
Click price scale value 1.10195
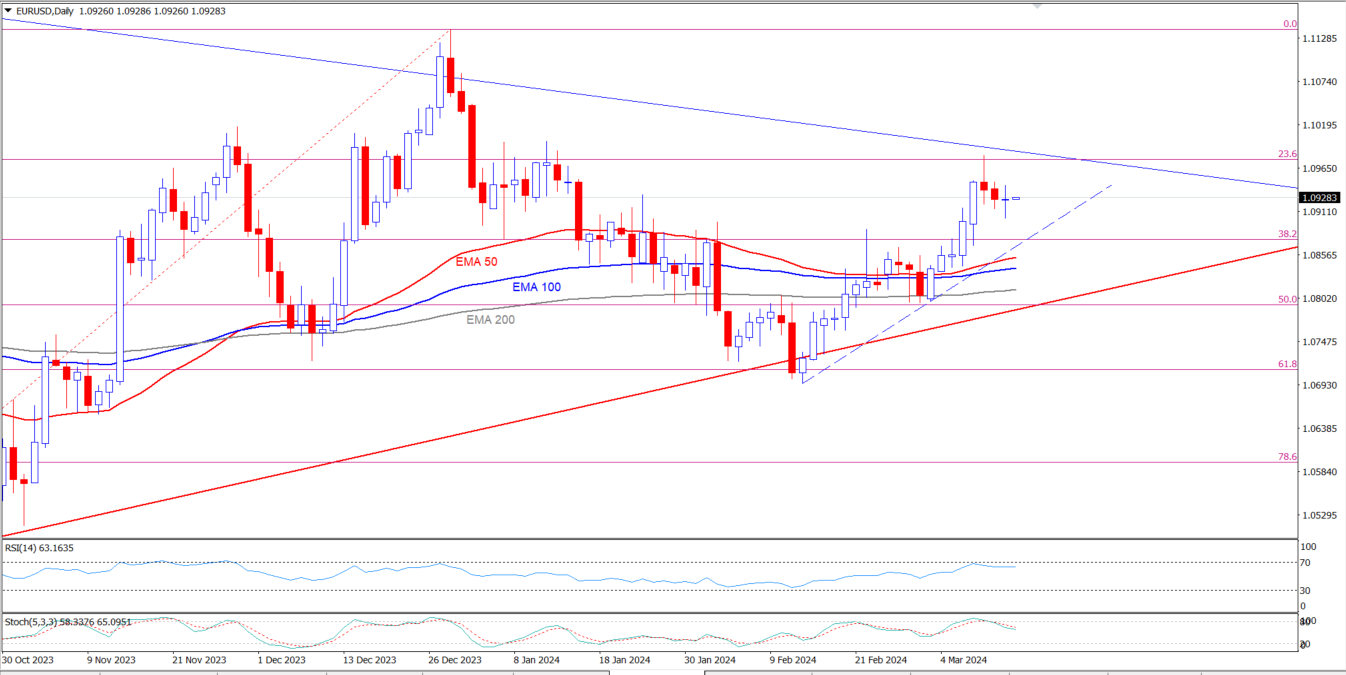pyautogui.click(x=1321, y=126)
